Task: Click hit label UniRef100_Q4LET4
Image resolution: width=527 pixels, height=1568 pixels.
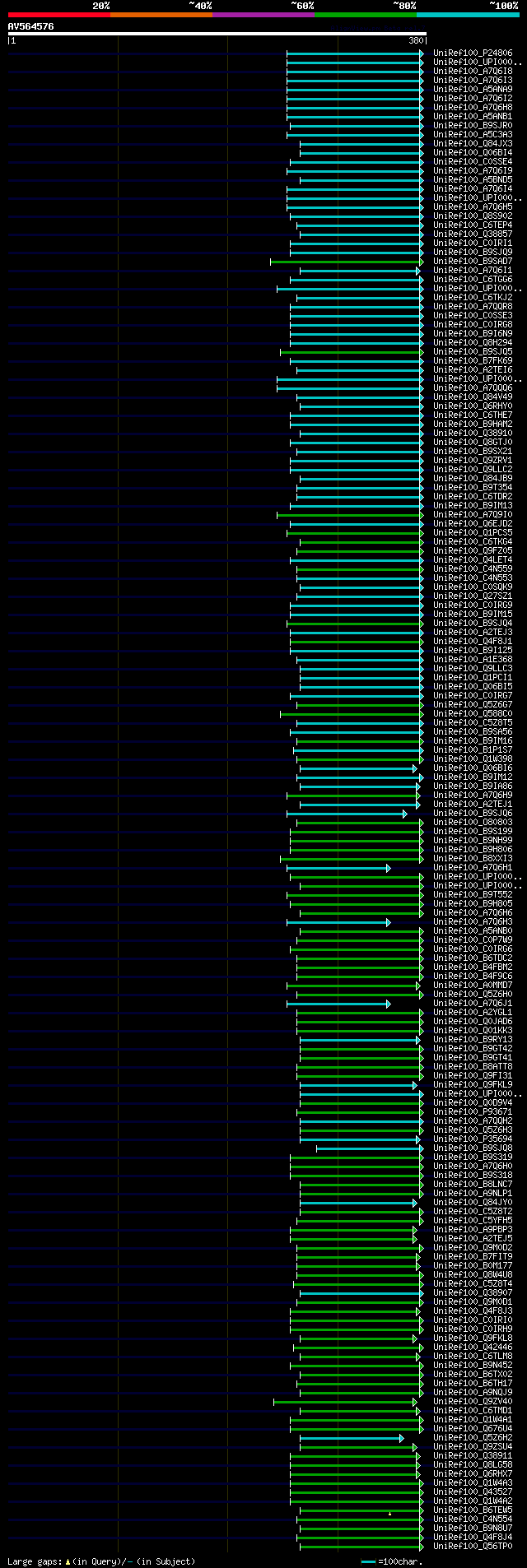Action: [x=473, y=560]
